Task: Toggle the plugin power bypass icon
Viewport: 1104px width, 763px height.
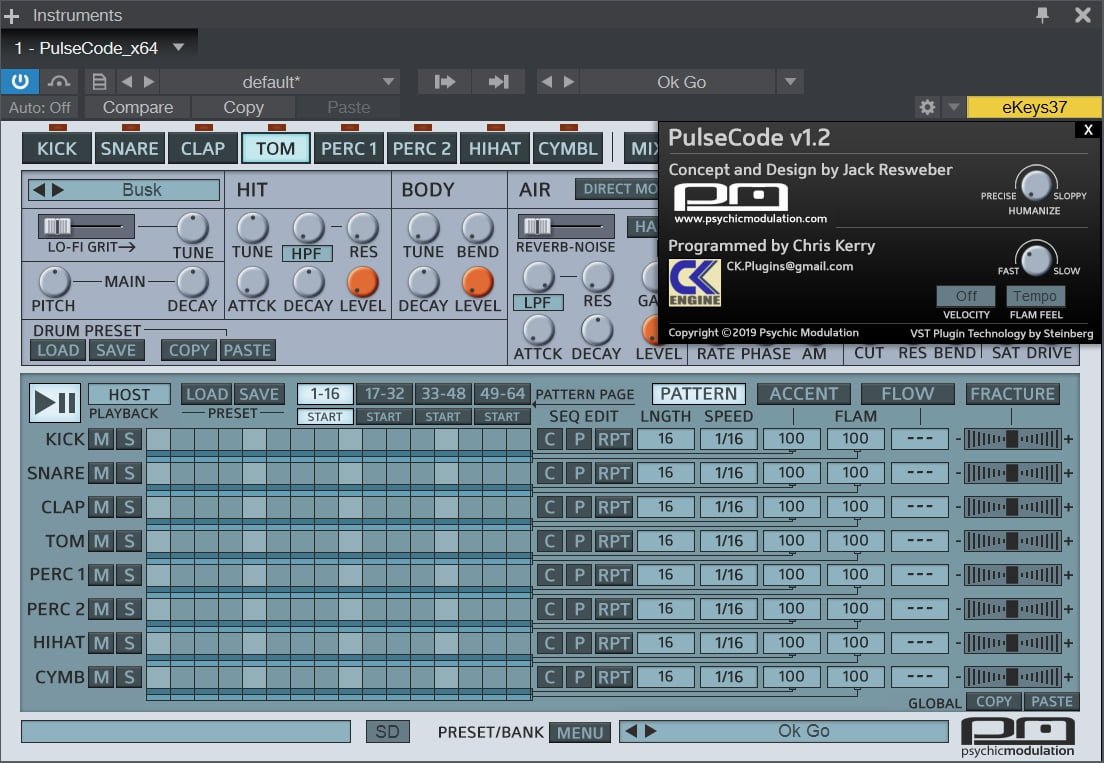Action: pyautogui.click(x=20, y=82)
